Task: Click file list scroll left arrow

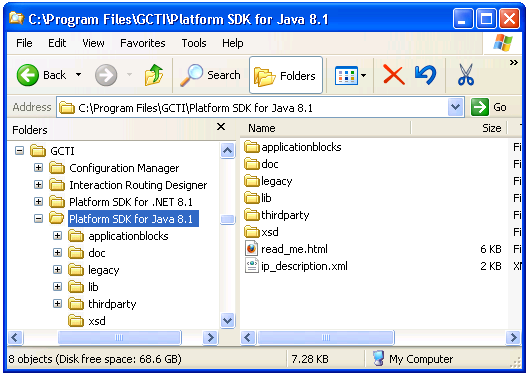Action: [x=248, y=337]
